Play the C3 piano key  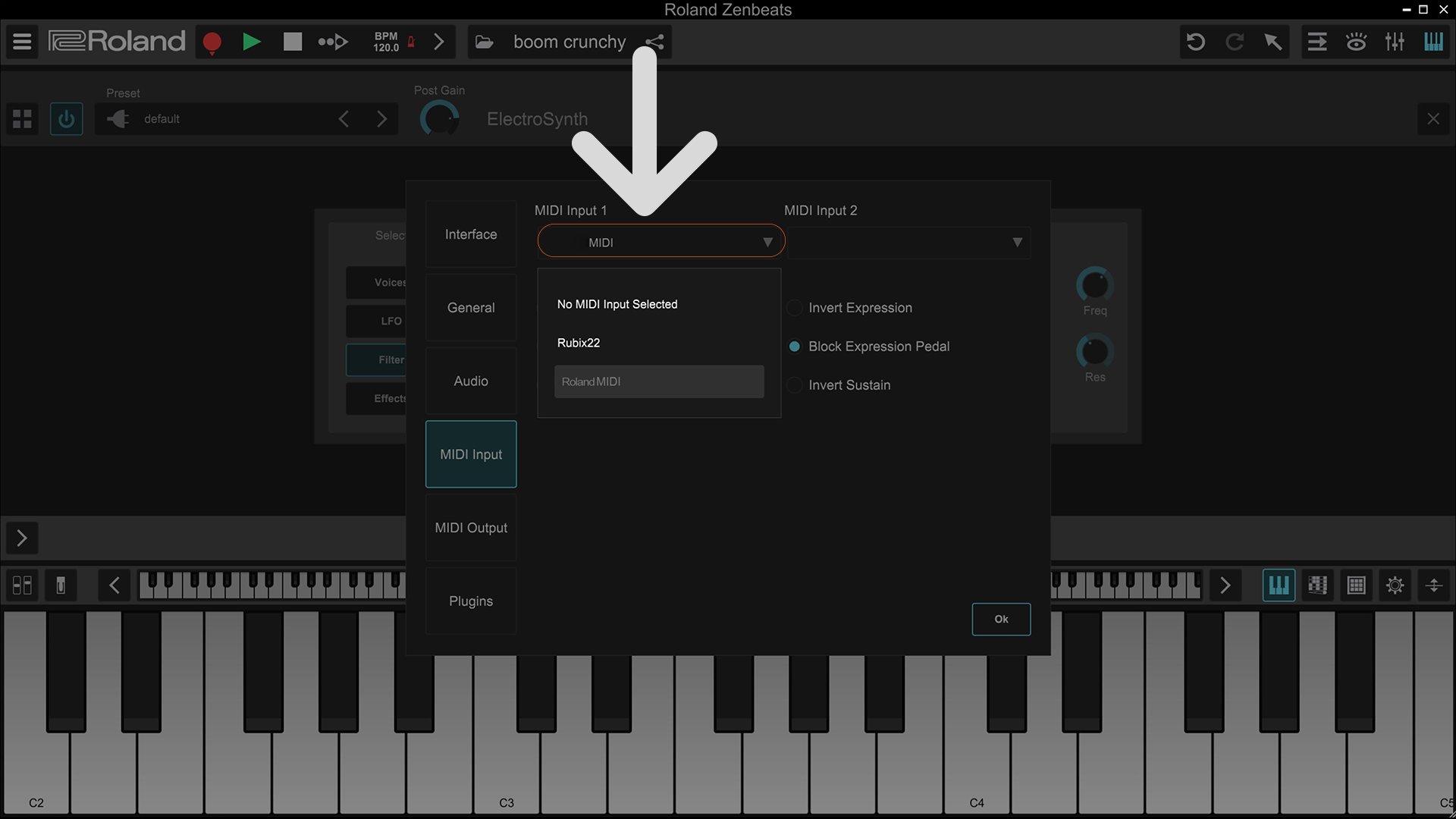point(506,773)
